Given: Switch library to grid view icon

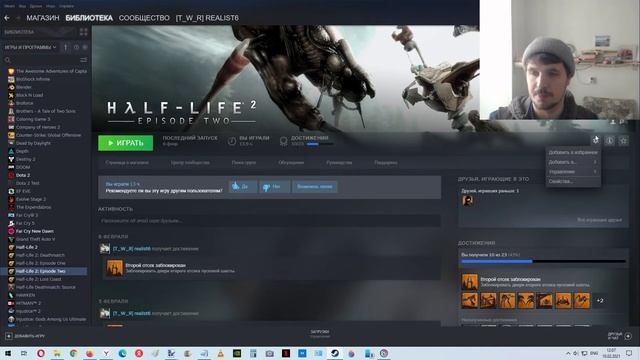Looking at the screenshot, I should tap(84, 32).
